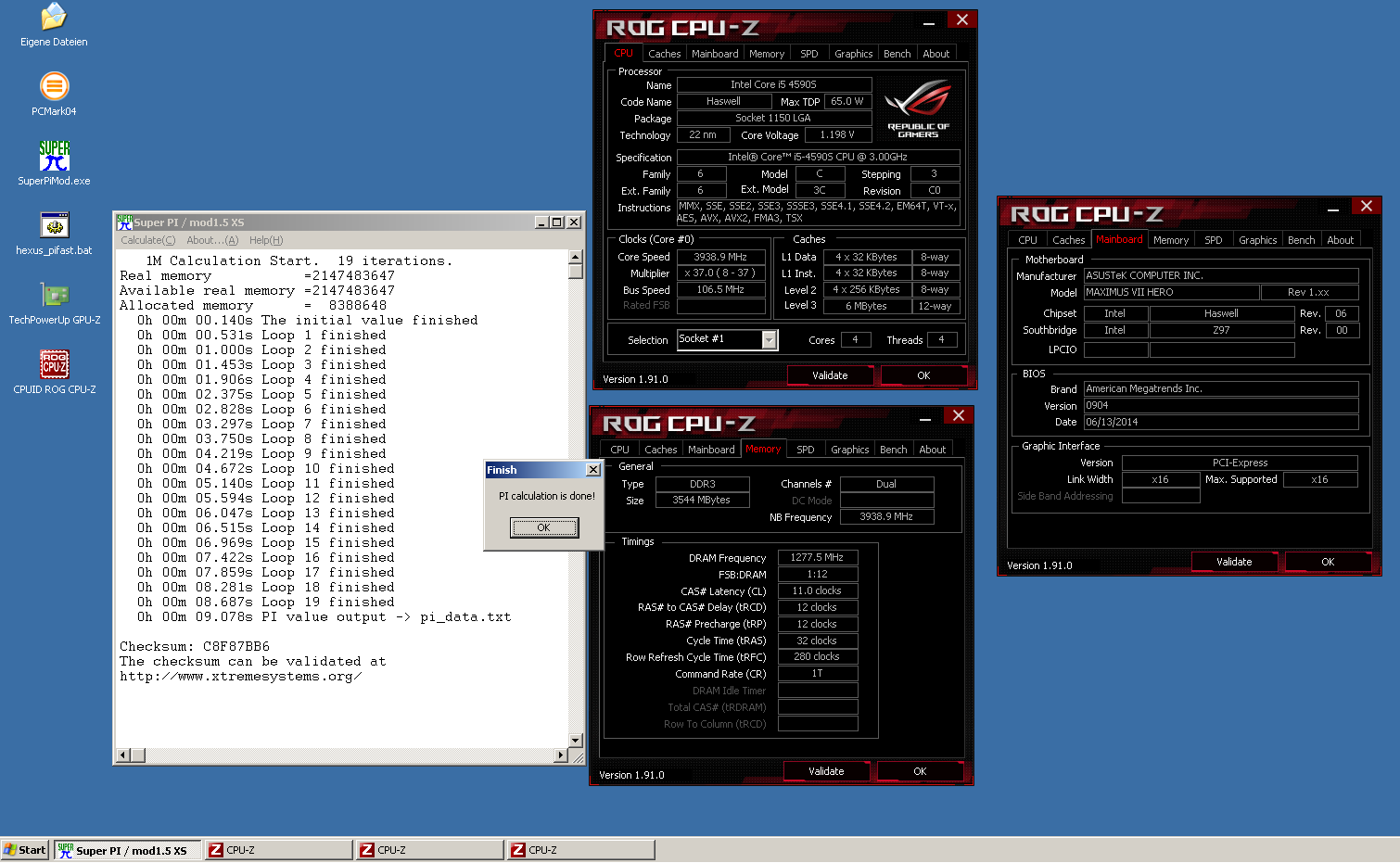Click the Checksum C8F87BB6 text line
The width and height of the screenshot is (1400, 863).
195,646
